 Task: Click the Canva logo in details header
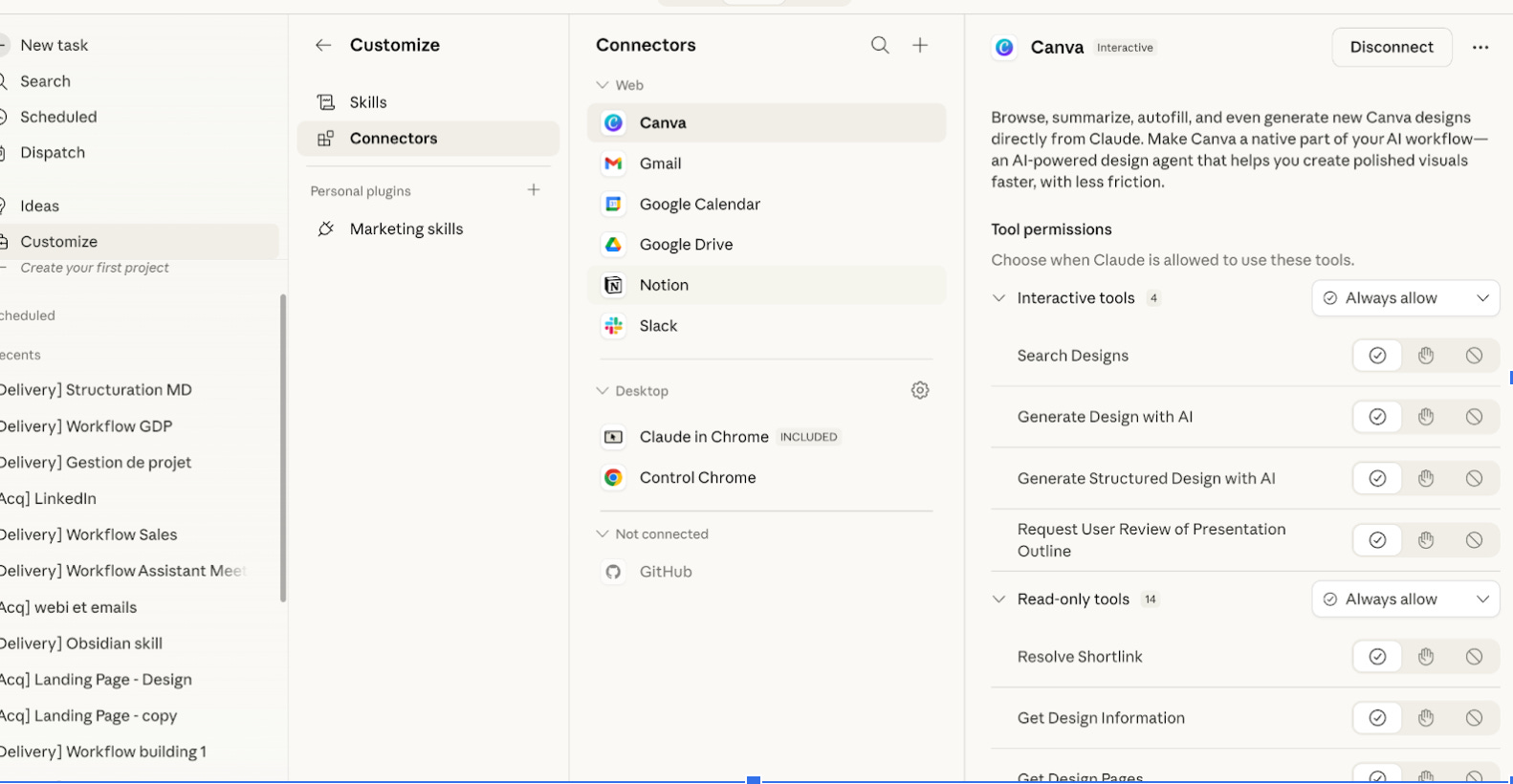point(1004,47)
